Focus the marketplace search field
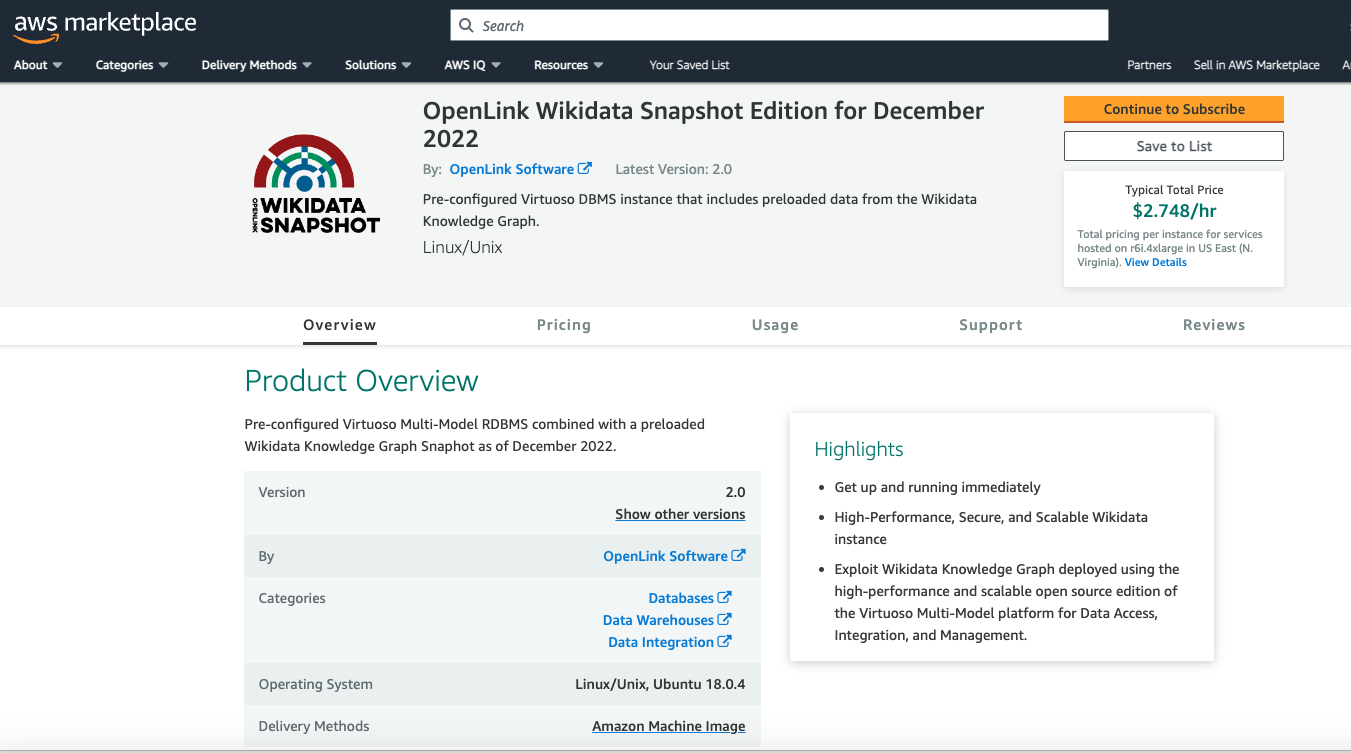1351x753 pixels. click(780, 26)
